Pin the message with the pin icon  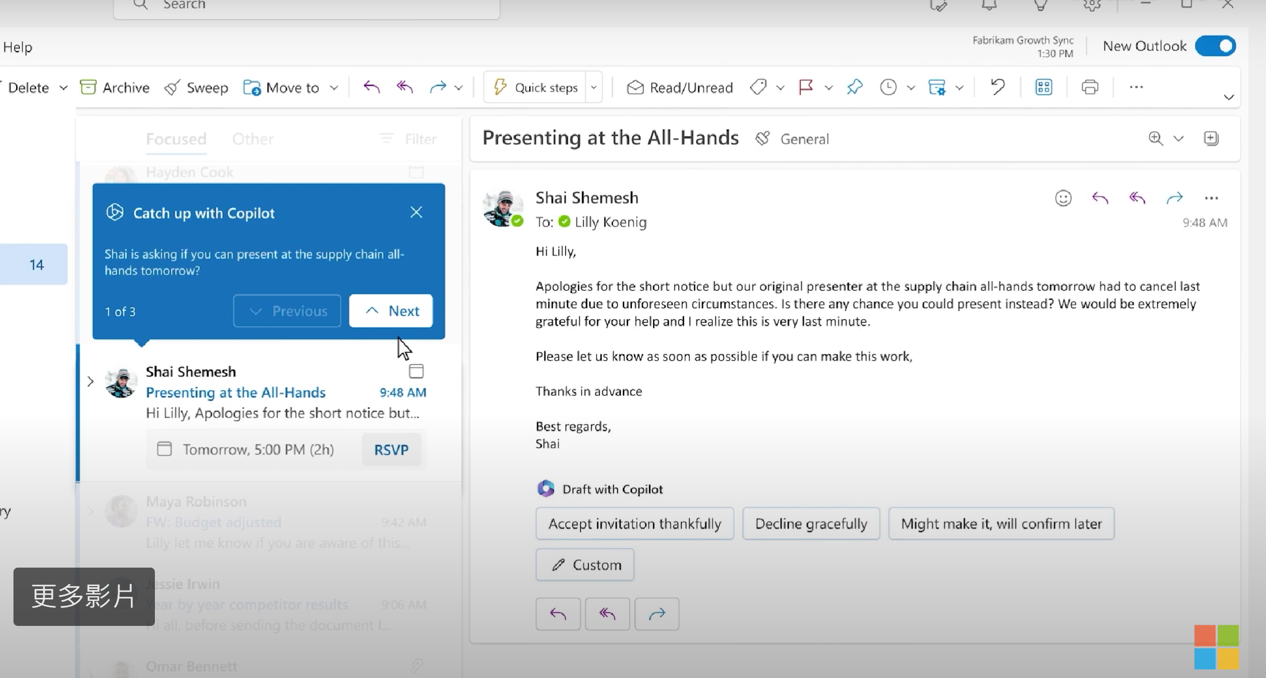(854, 87)
